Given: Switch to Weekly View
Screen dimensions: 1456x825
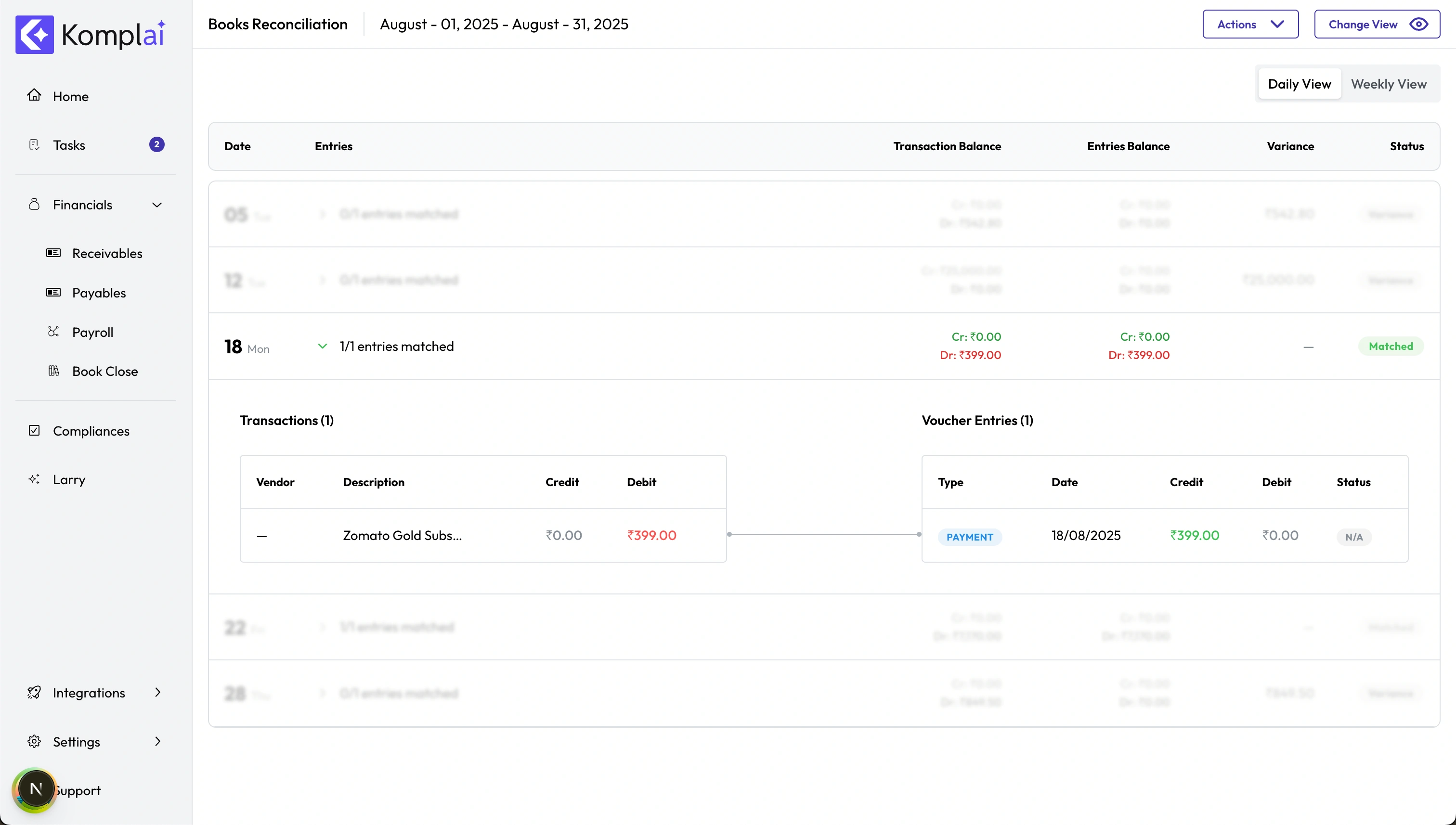Looking at the screenshot, I should point(1388,84).
